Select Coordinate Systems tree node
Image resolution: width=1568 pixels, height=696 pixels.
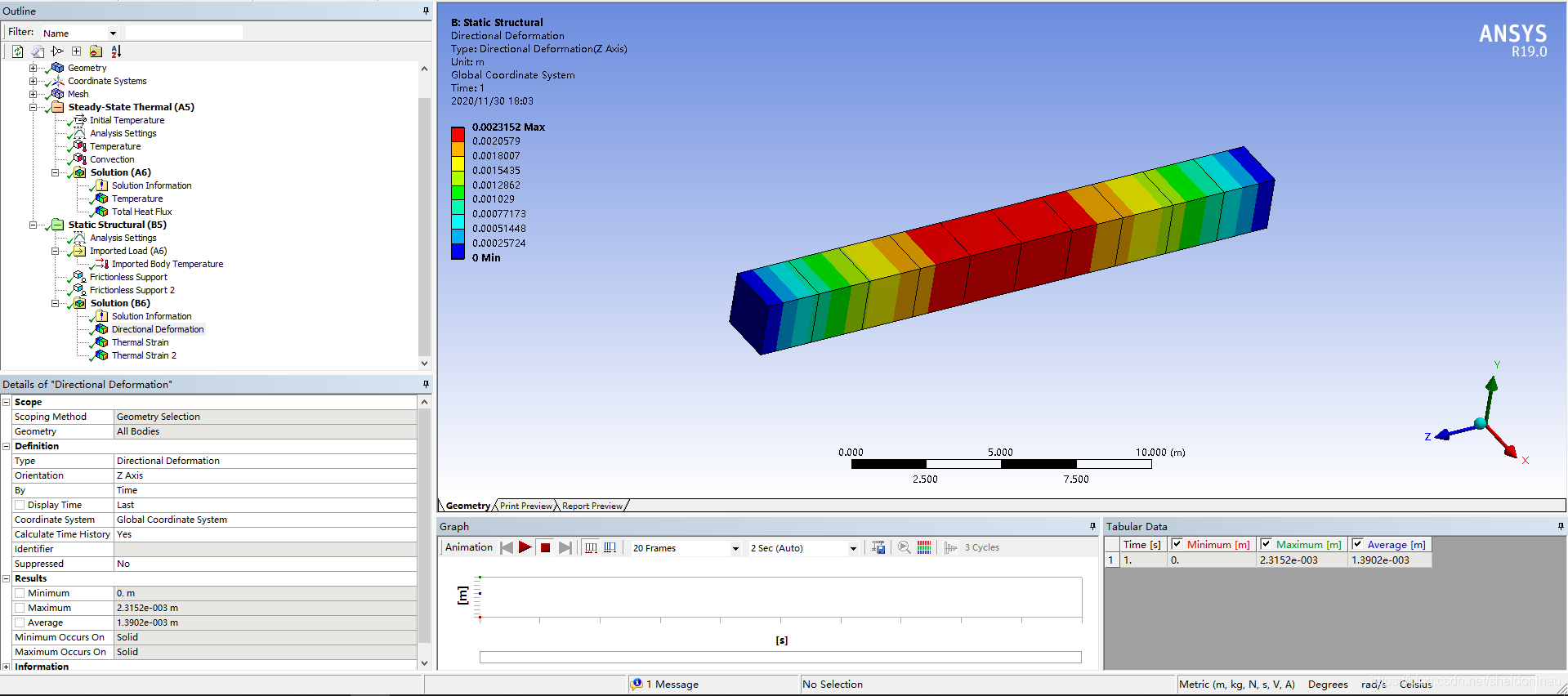(x=107, y=81)
